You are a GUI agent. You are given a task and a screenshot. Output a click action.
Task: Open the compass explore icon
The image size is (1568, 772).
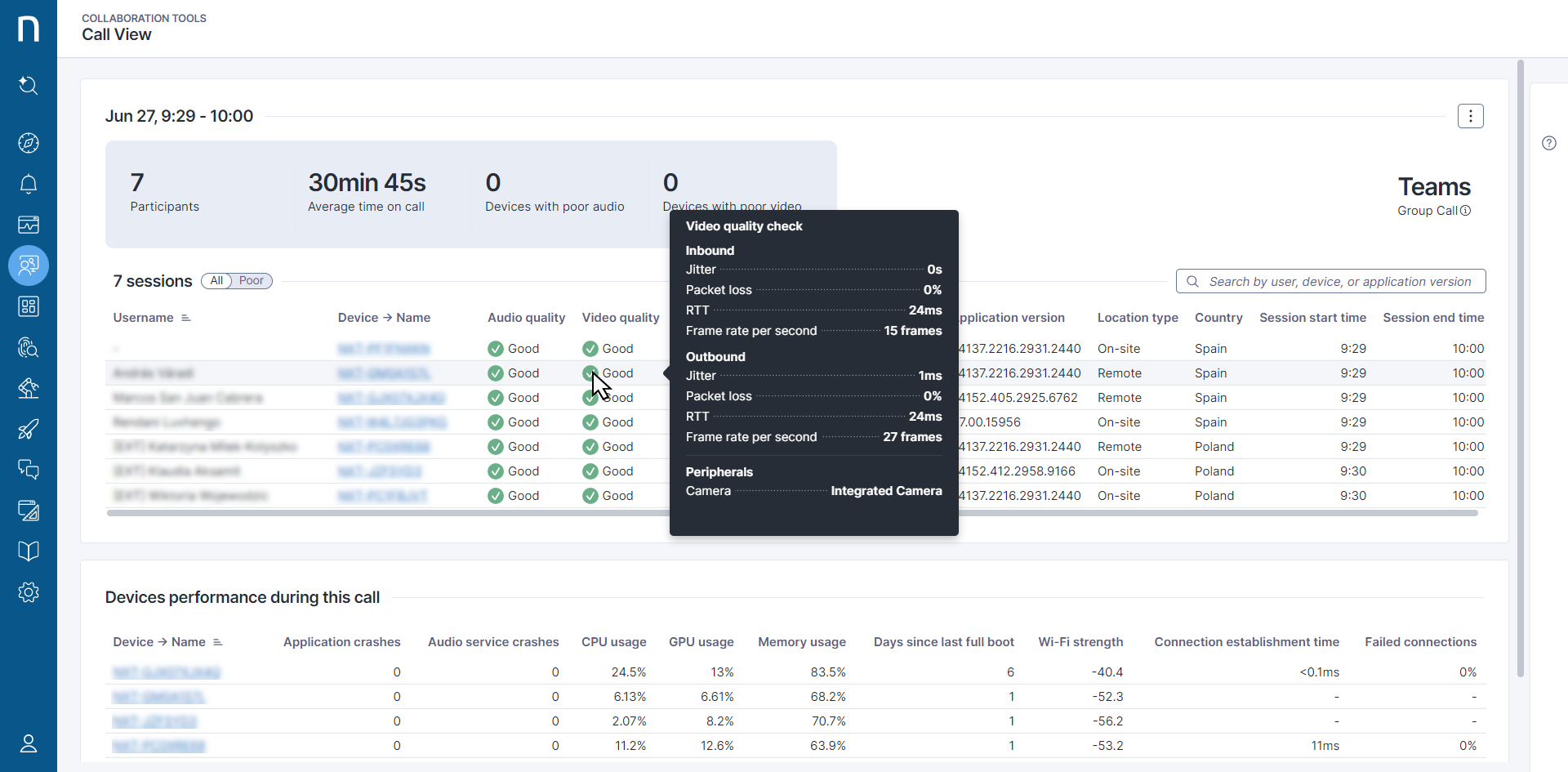[29, 143]
